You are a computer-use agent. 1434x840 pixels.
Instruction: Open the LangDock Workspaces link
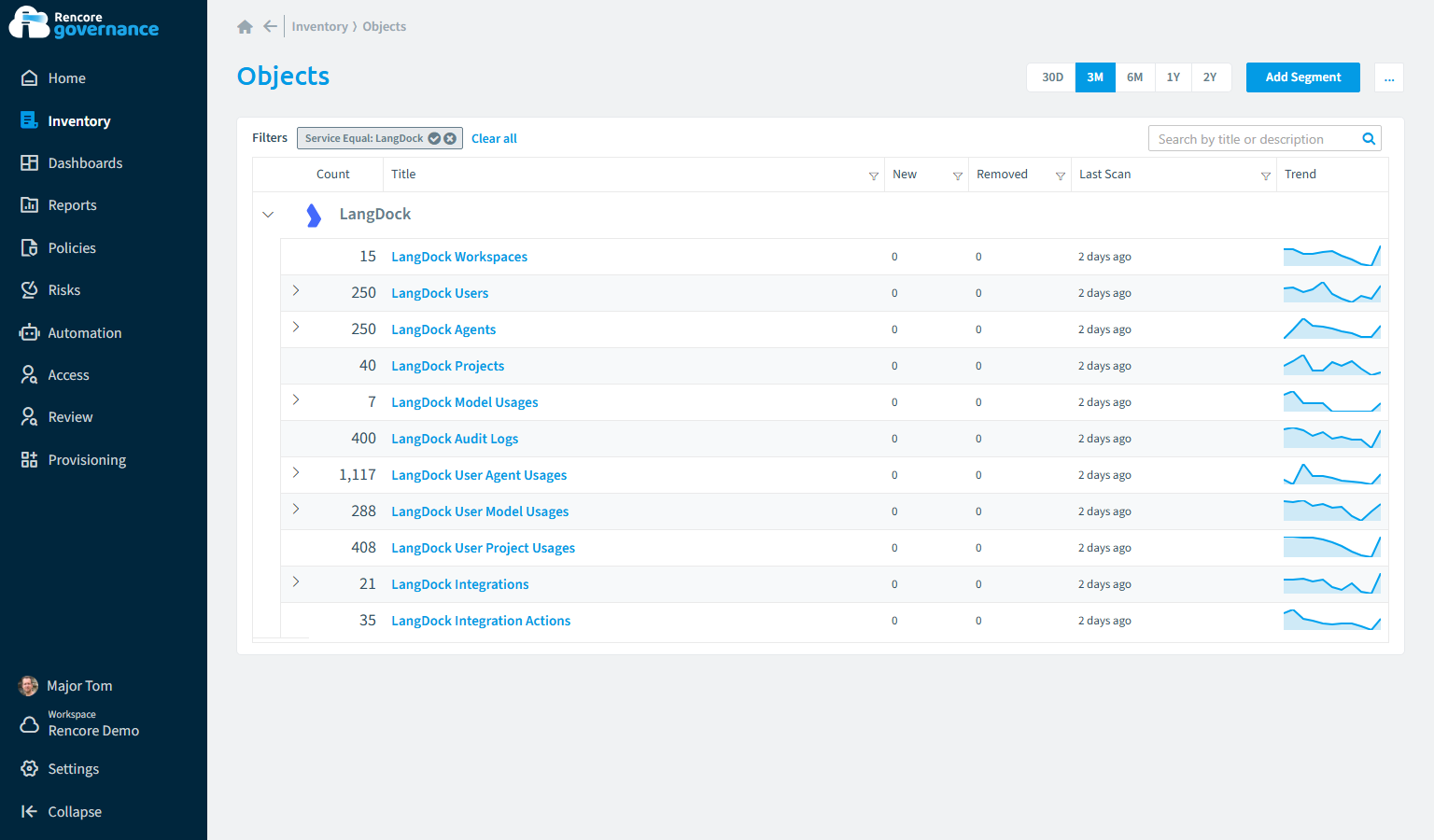(459, 257)
